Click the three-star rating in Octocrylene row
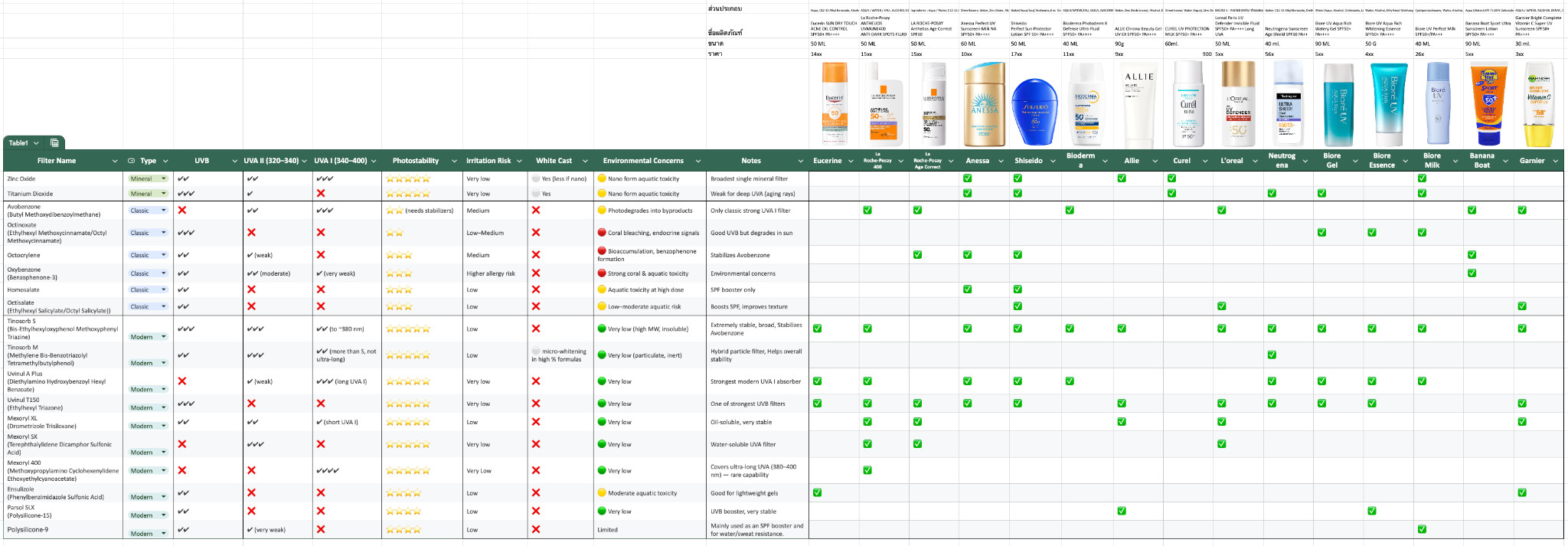The width and height of the screenshot is (1568, 546). pyautogui.click(x=399, y=255)
